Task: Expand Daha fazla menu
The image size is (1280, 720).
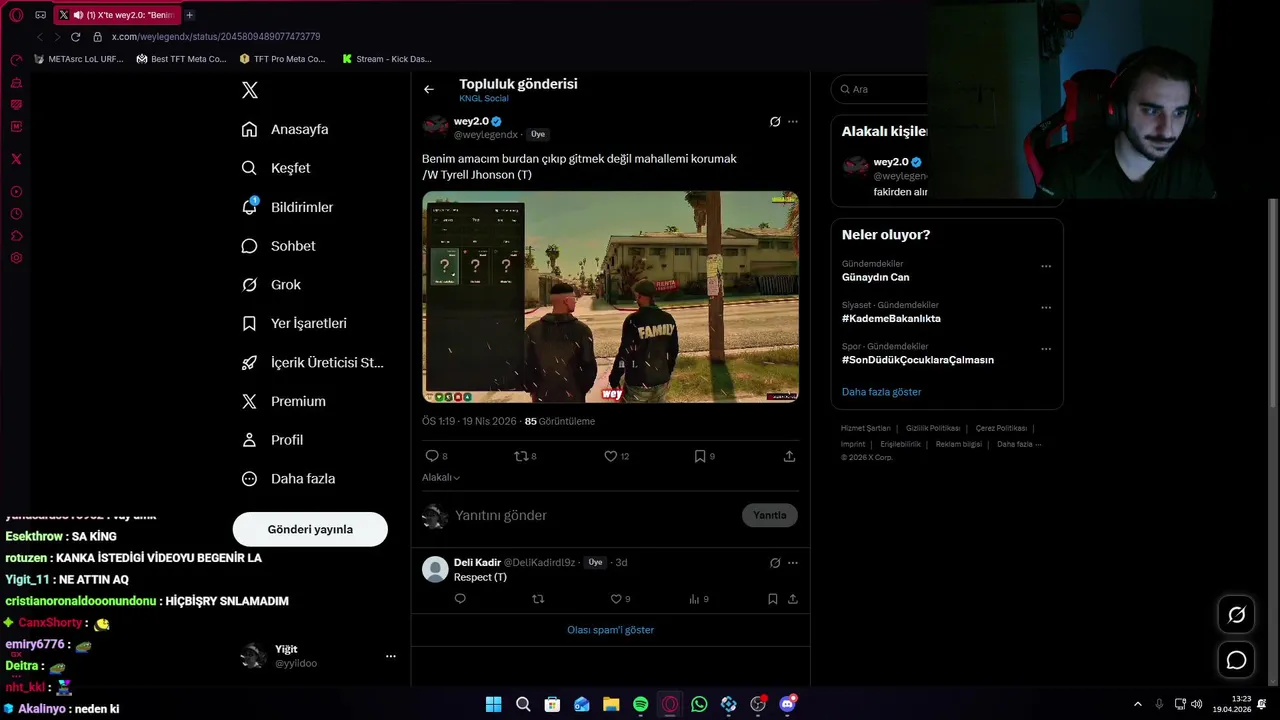Action: pos(288,479)
